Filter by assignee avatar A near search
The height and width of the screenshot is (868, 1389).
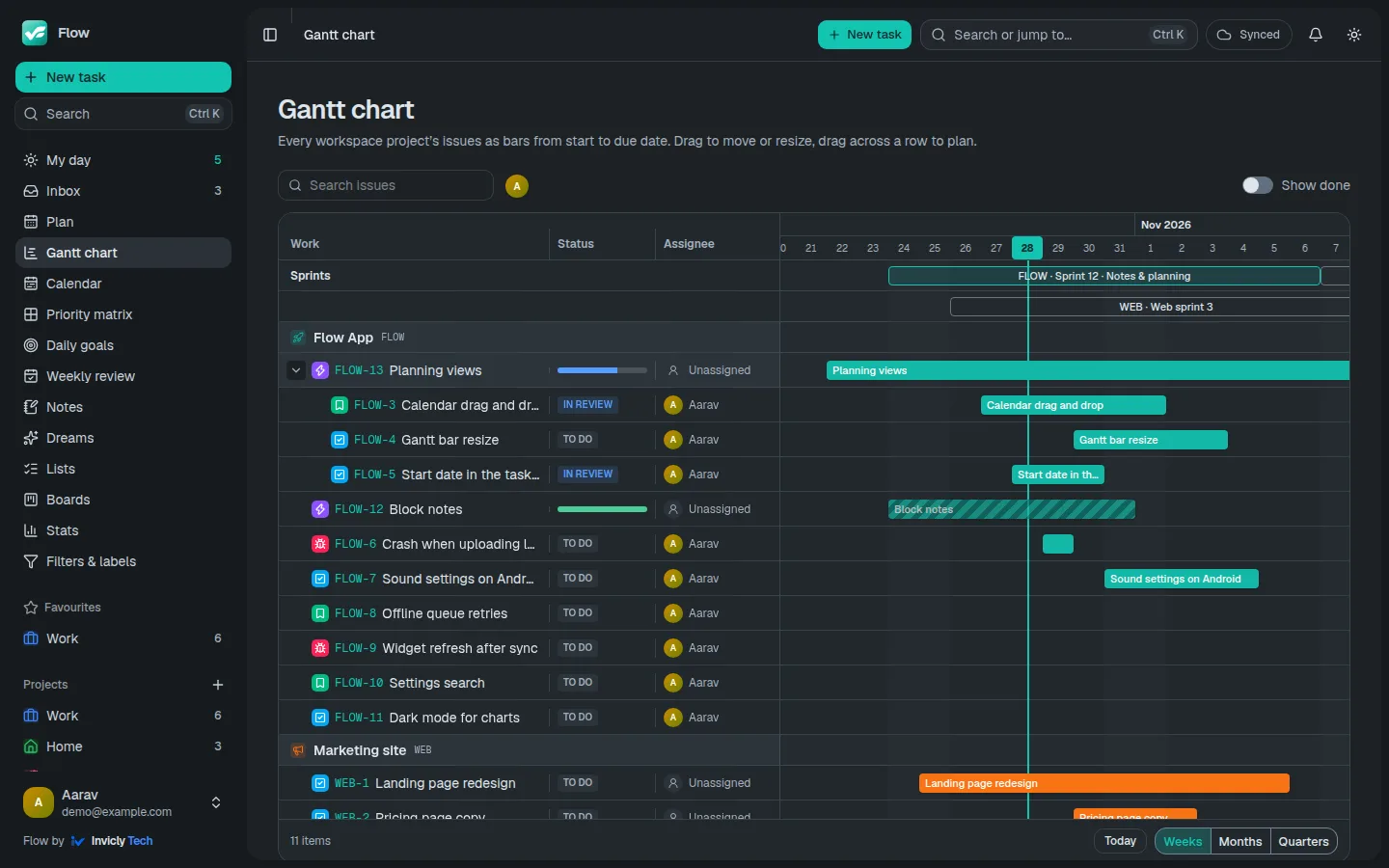pos(517,186)
